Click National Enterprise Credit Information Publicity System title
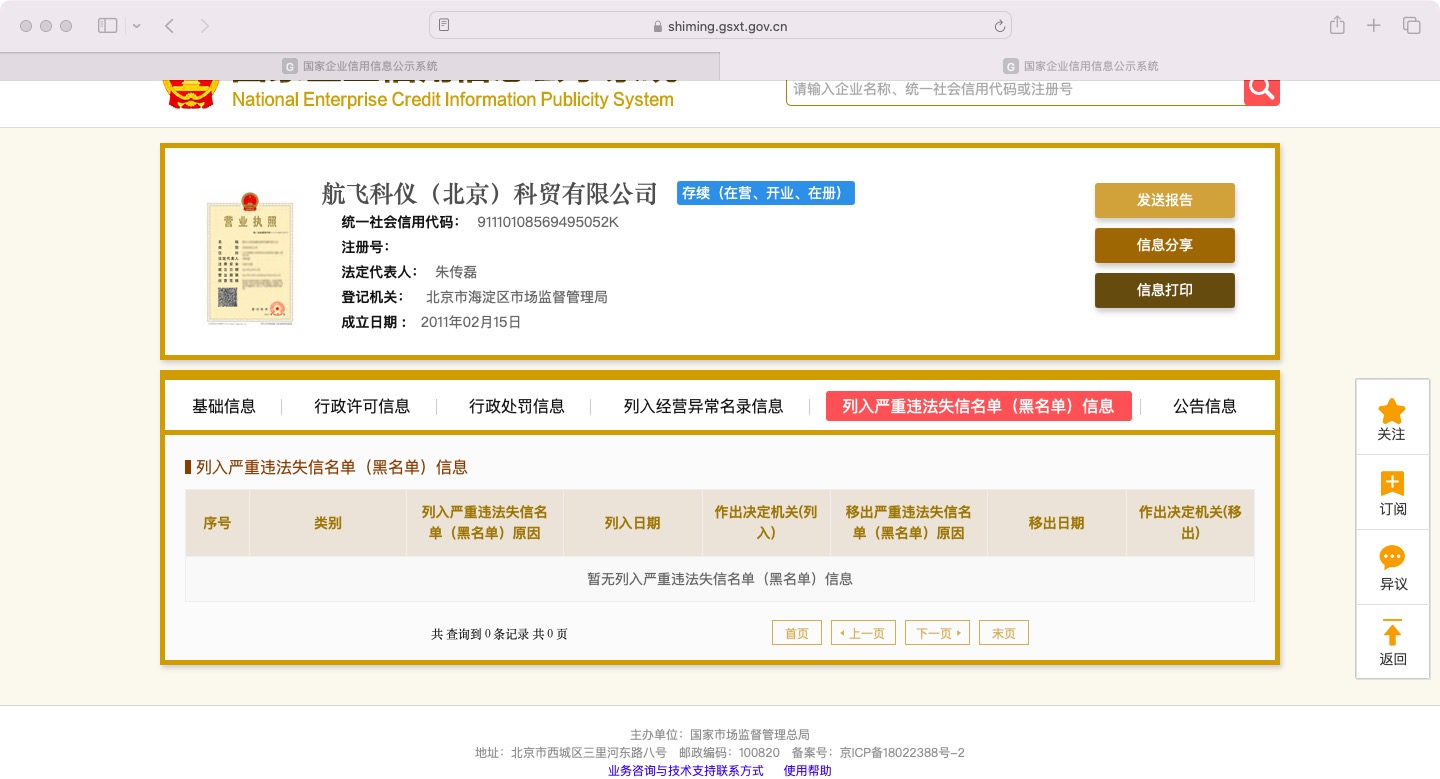 [453, 99]
